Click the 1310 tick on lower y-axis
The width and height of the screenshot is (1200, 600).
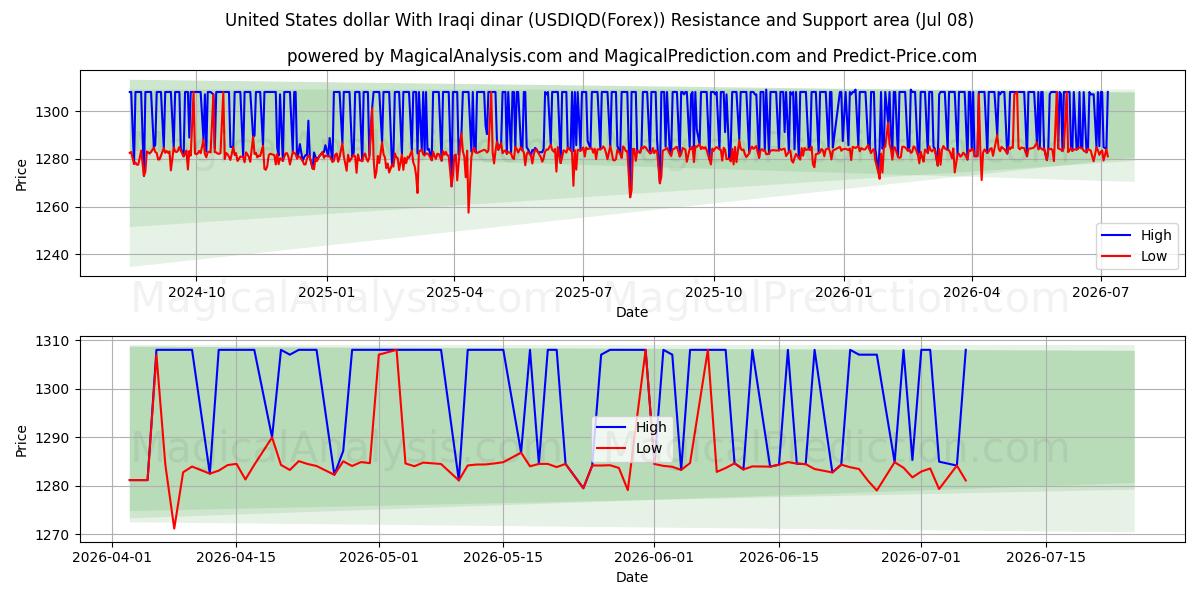coord(54,341)
